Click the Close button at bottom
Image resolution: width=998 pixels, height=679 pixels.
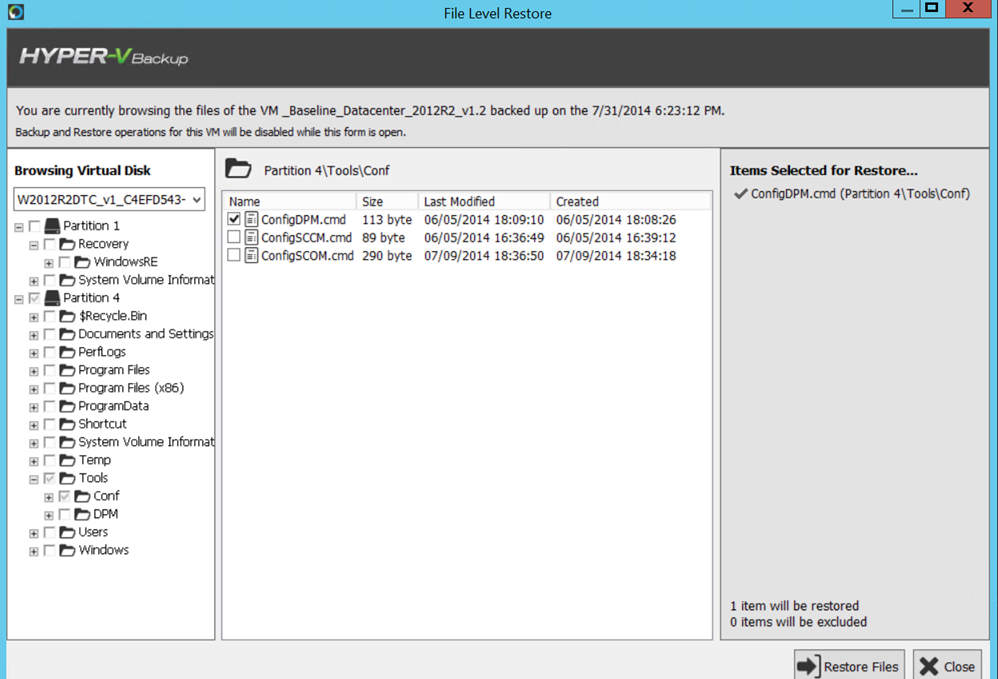pyautogui.click(x=947, y=666)
